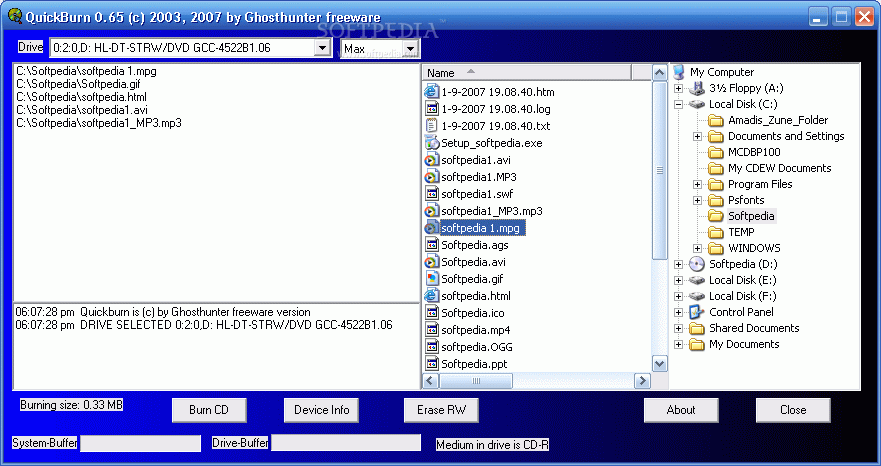Screen dimensions: 881x466
Task: Click the Control Panel icon in tree
Action: (697, 312)
